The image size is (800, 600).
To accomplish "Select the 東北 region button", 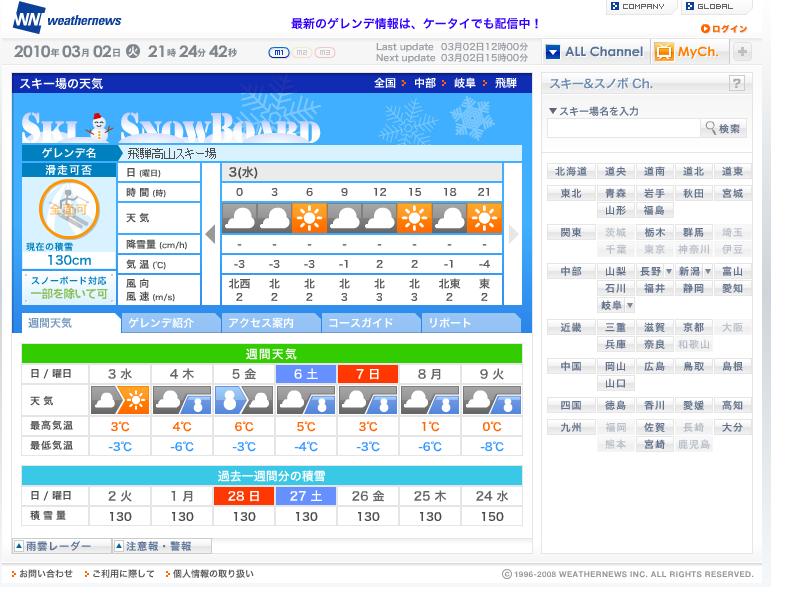I will [571, 193].
